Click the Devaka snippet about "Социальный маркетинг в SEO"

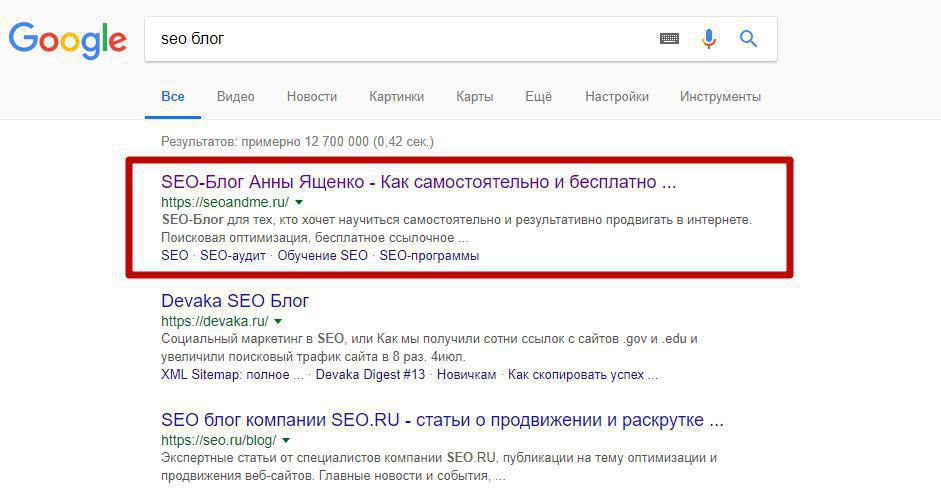click(x=429, y=348)
